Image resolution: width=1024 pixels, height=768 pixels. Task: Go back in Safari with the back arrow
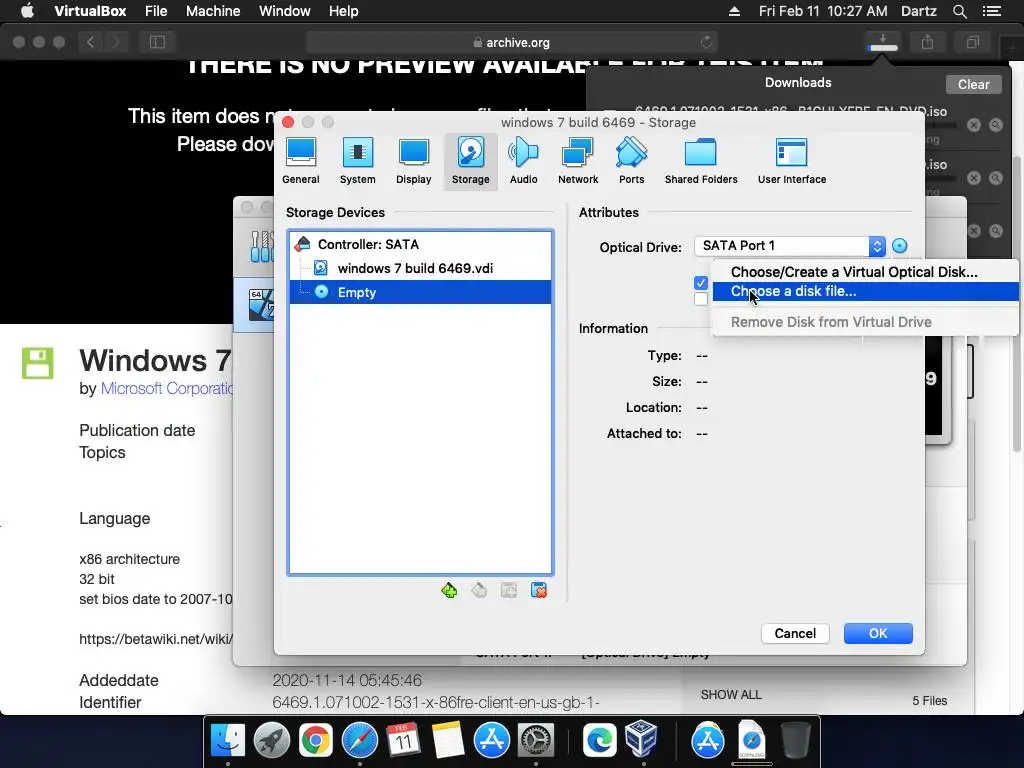click(x=91, y=42)
